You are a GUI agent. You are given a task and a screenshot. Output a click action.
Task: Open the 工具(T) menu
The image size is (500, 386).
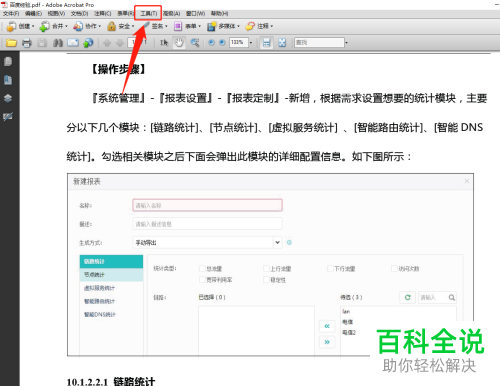[148, 14]
